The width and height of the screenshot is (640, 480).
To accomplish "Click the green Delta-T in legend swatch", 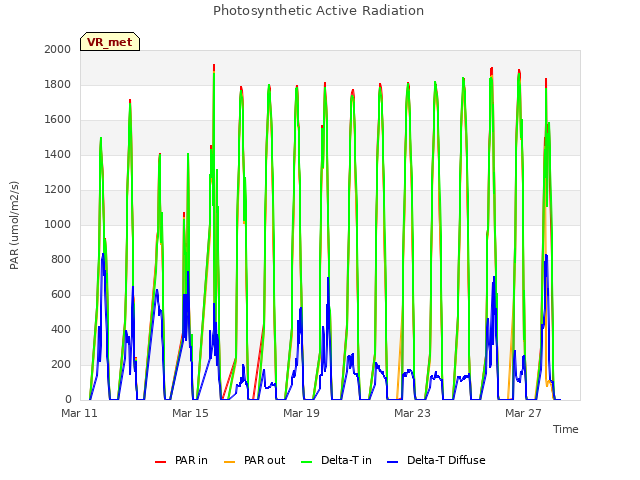I will coord(307,462).
